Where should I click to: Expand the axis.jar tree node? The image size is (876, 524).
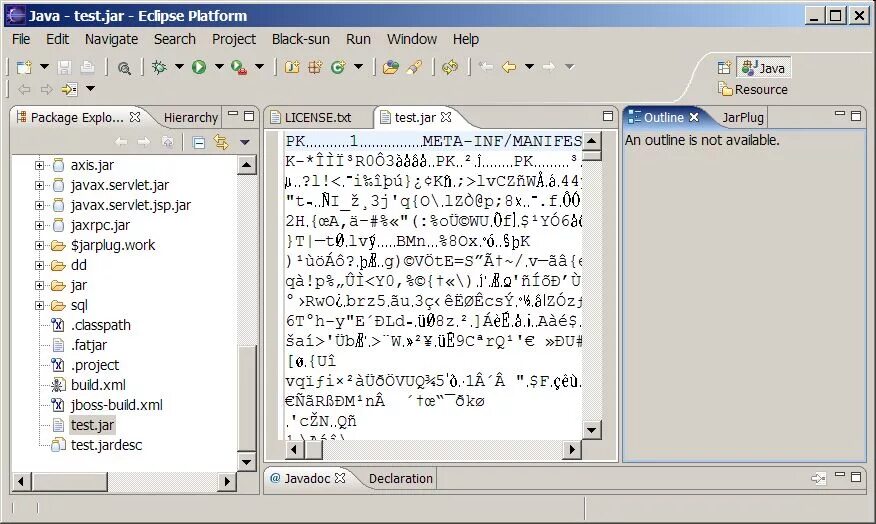39,165
